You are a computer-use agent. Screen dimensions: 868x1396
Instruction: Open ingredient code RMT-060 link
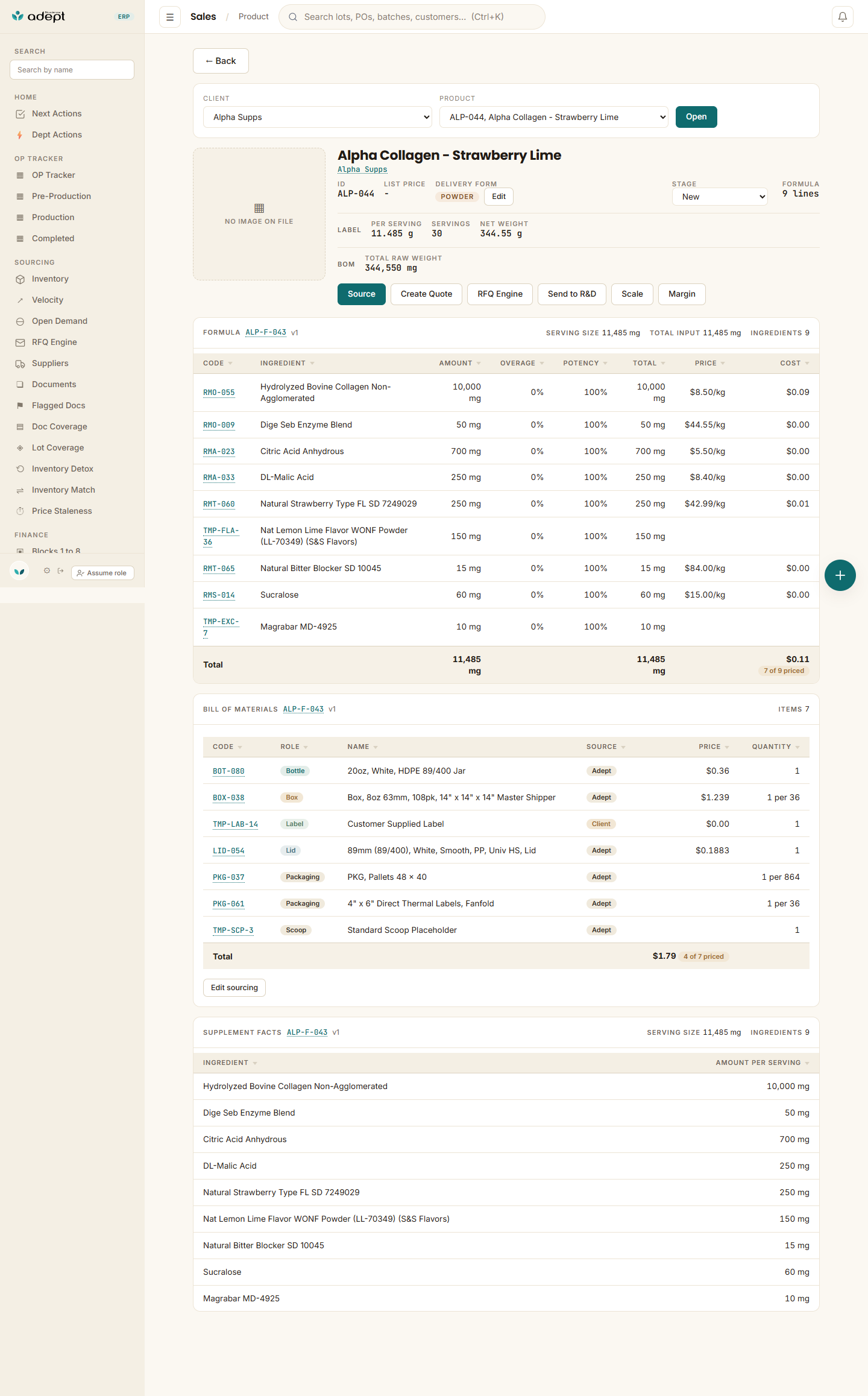[219, 504]
